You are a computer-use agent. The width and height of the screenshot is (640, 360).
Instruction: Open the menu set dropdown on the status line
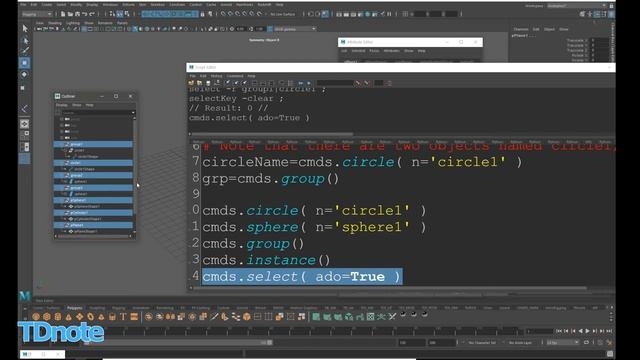[37, 14]
